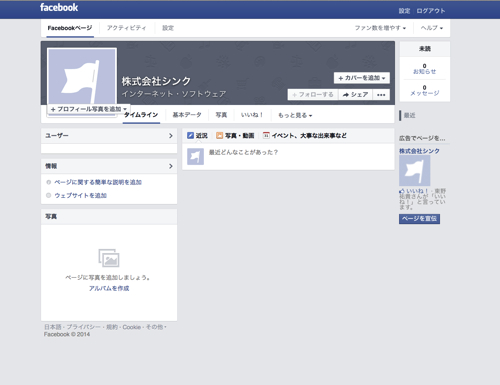Open プロフィール写真を追加 dropdown

coord(89,109)
